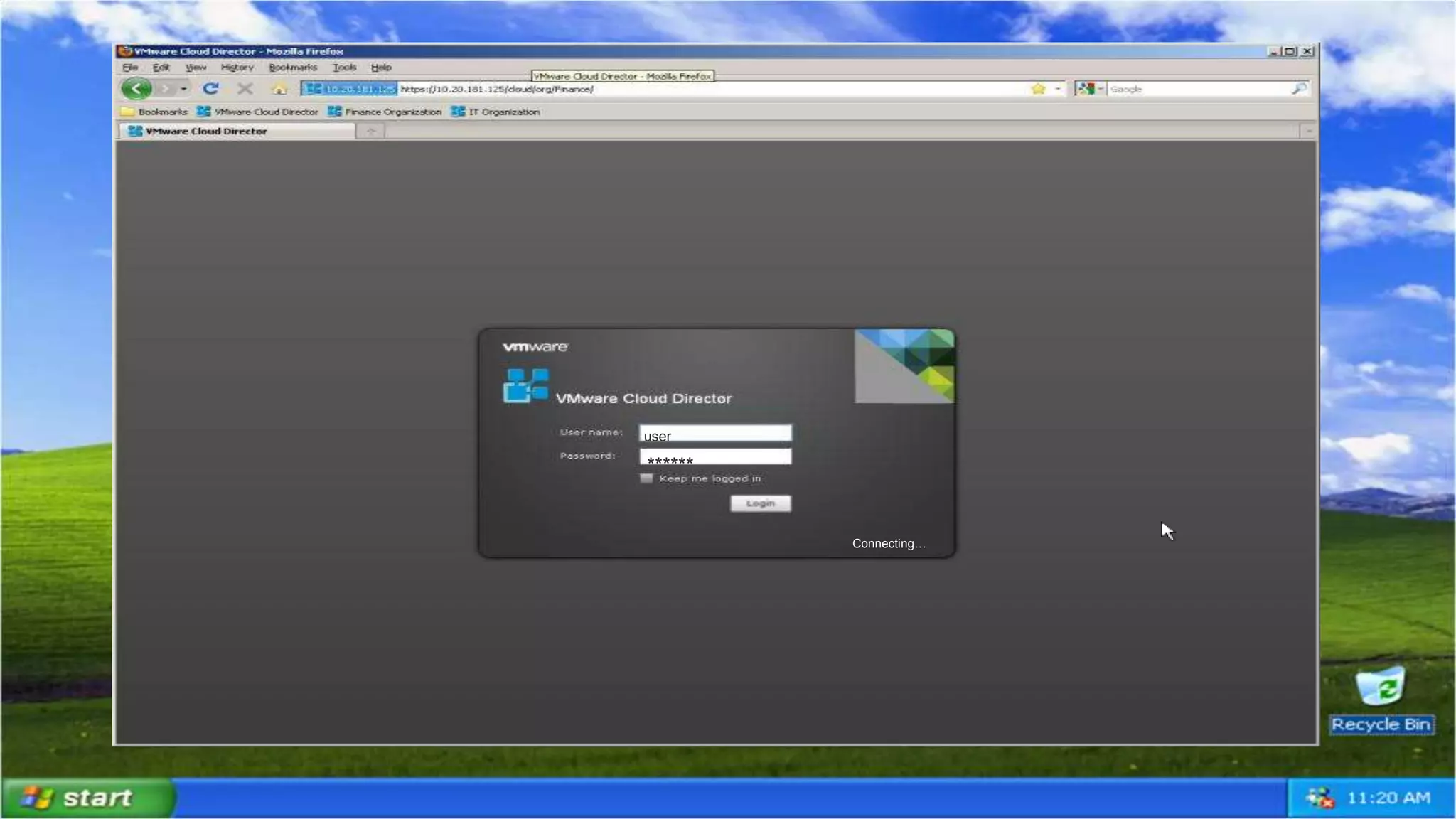
Task: Open the Windows start menu
Action: 88,798
